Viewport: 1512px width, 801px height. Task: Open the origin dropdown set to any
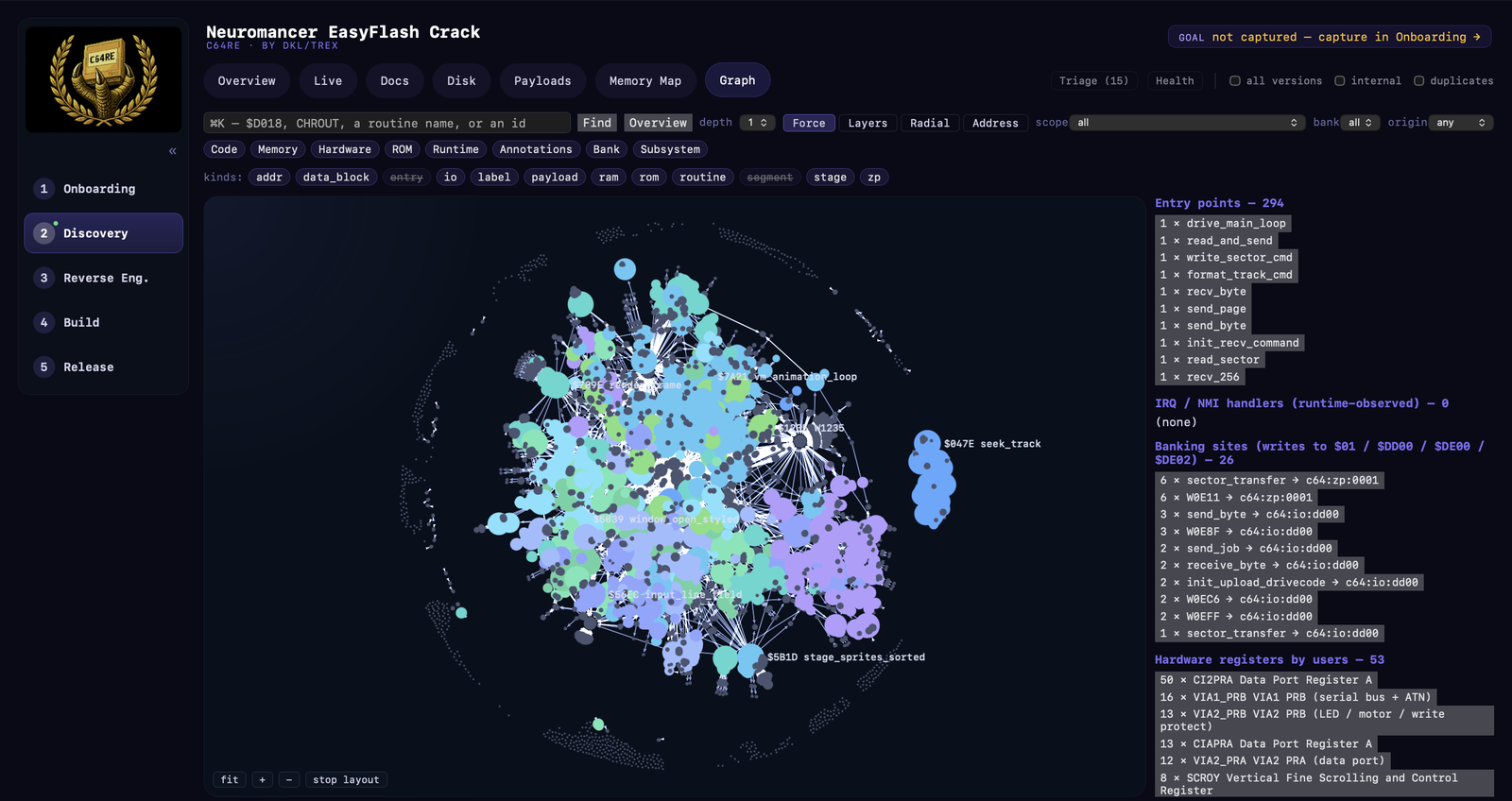point(1461,123)
